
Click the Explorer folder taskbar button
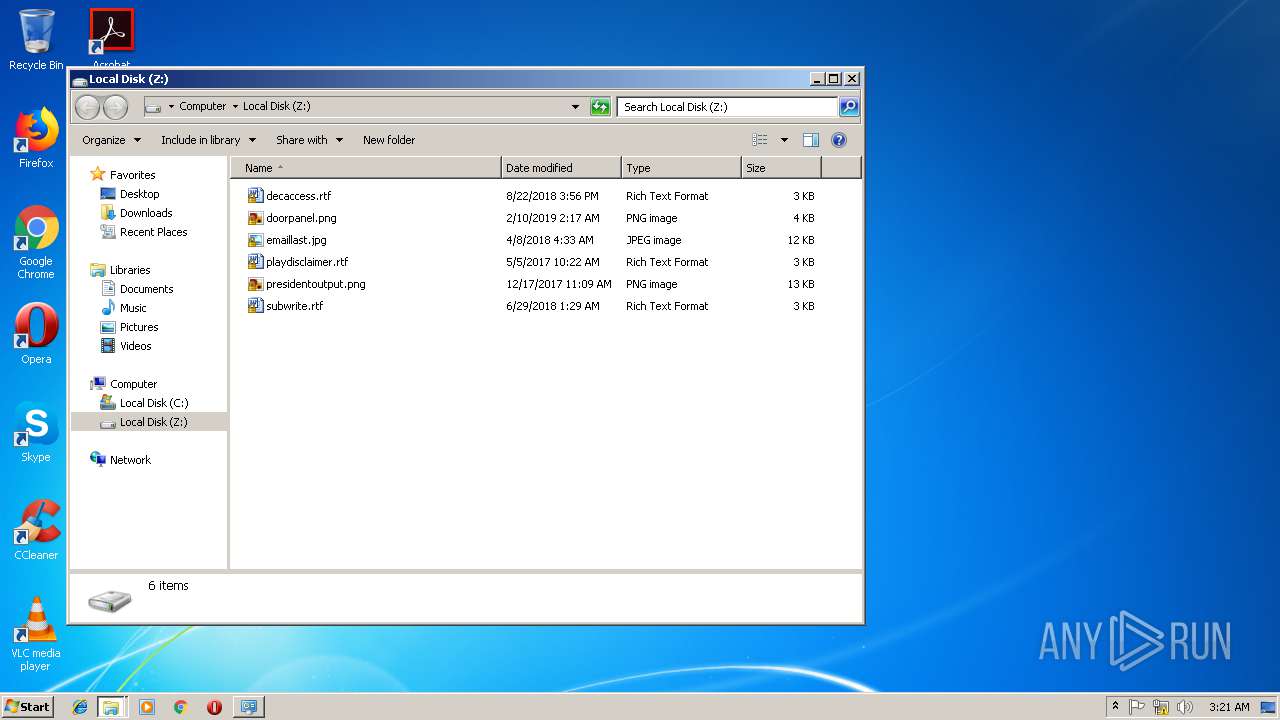coord(111,707)
